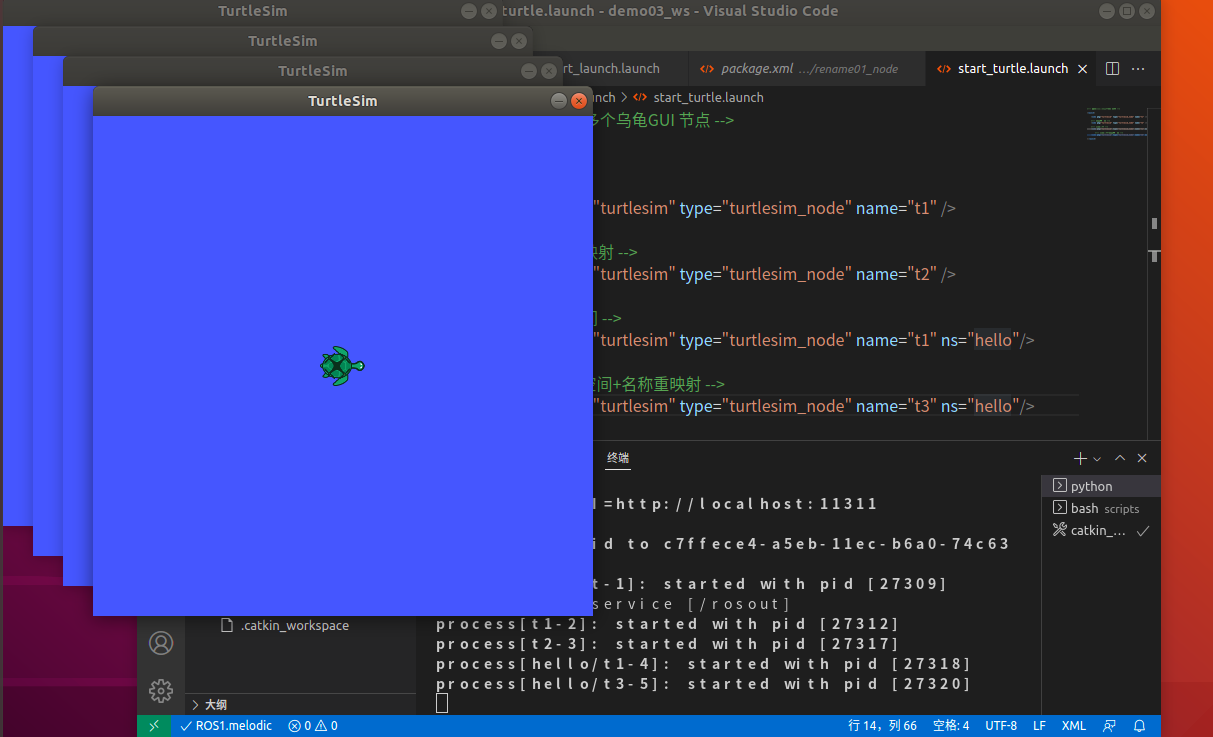Select the python terminal
The width and height of the screenshot is (1213, 737).
1101,486
